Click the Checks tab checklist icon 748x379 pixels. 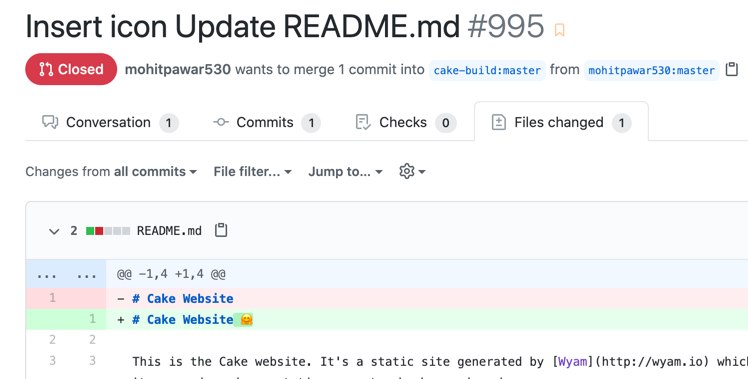click(363, 122)
